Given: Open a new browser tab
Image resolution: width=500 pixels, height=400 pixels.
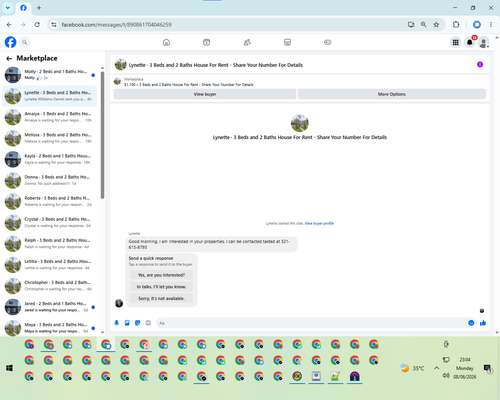Looking at the screenshot, I should [39, 8].
